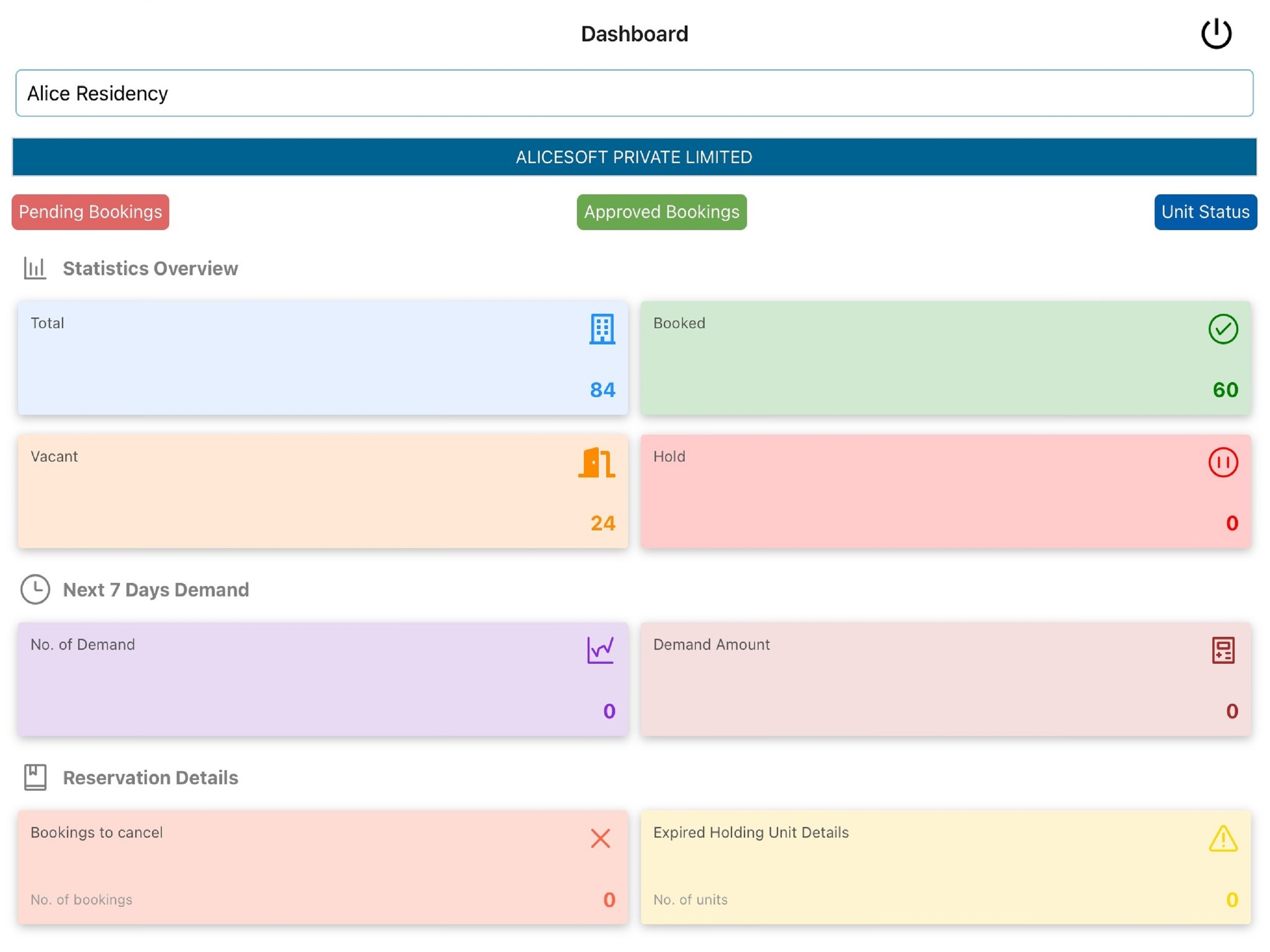The image size is (1270, 952).
Task: Open Approved Bookings
Action: coord(661,212)
